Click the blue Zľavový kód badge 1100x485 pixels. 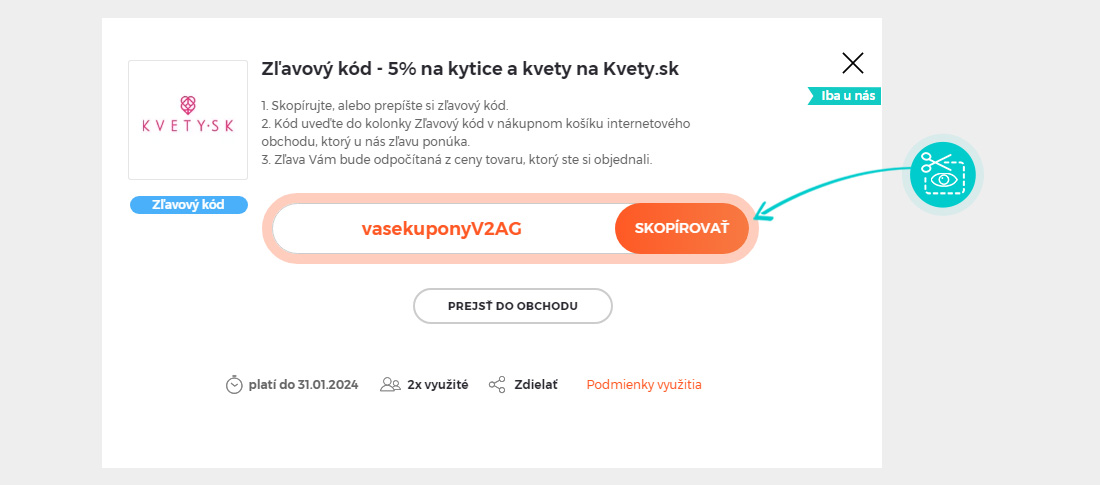point(189,205)
